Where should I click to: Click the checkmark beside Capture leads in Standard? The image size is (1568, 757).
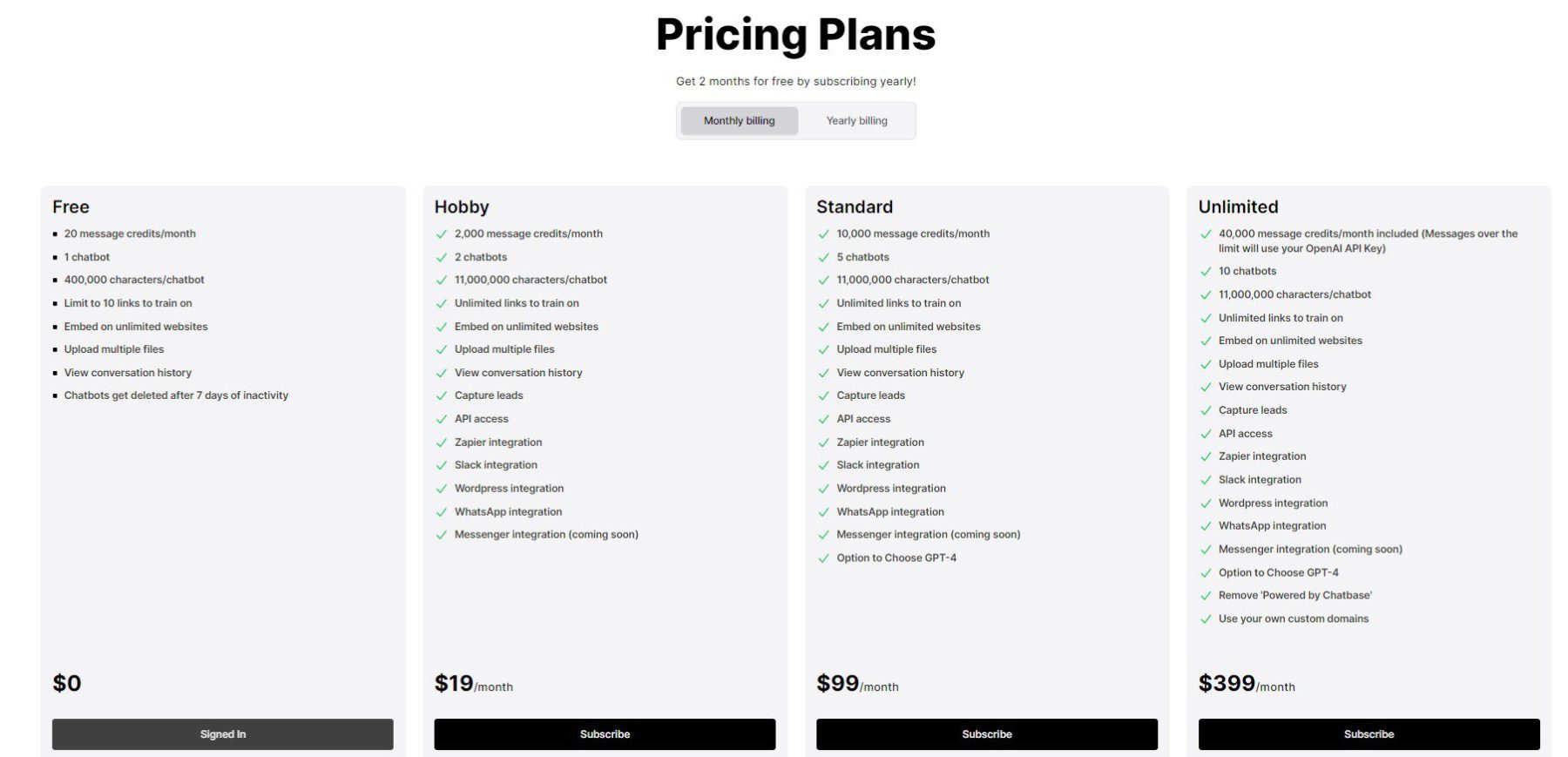click(822, 395)
